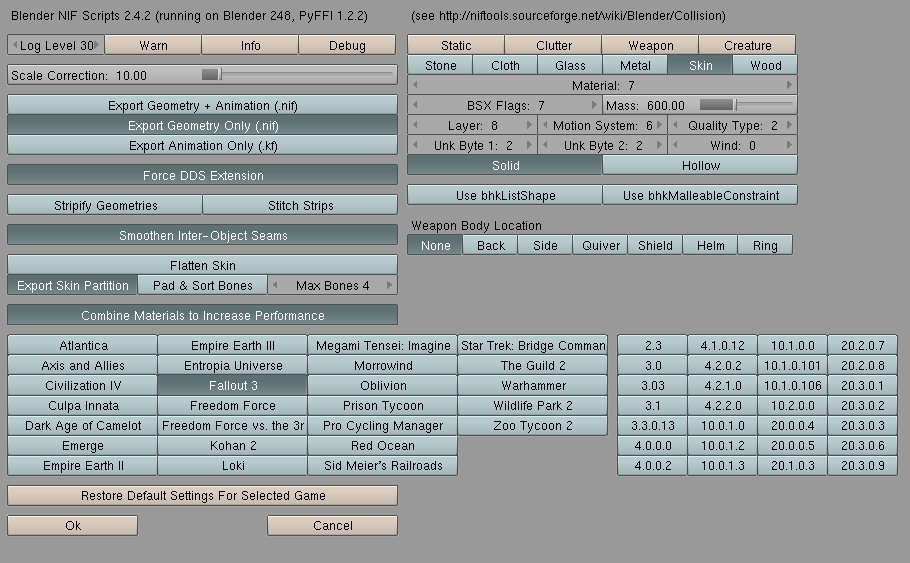
Task: Toggle Combine Materials to Increase Performance
Action: 203,315
